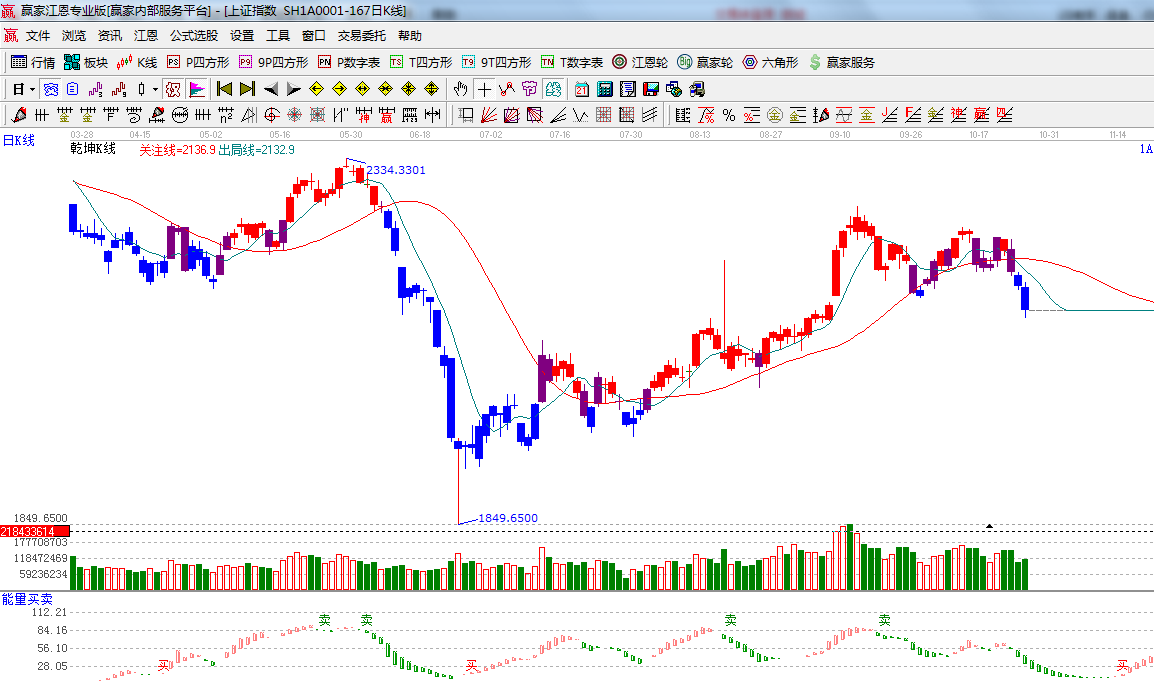This screenshot has width=1154, height=682.
Task: Toggle the pressed colored flag chart button
Action: click(197, 89)
